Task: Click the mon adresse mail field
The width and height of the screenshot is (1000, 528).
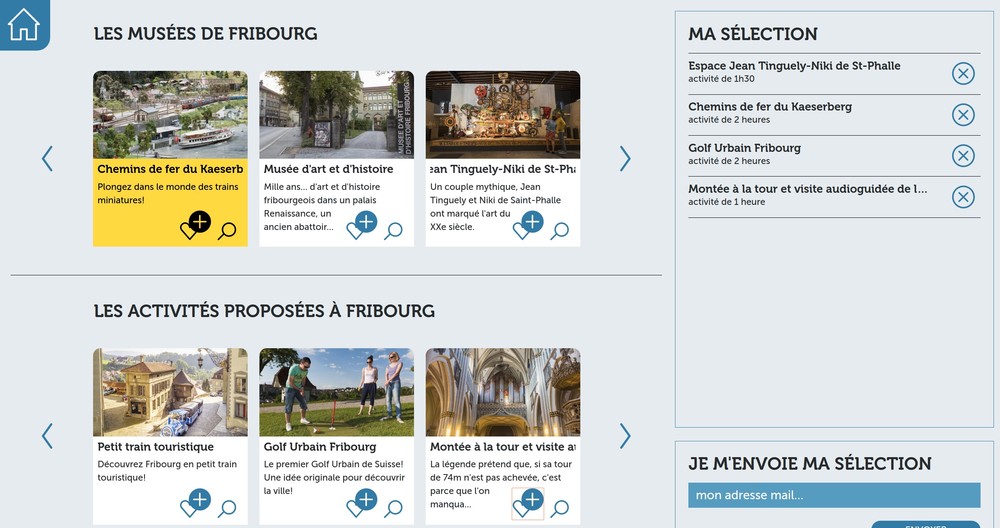Action: click(834, 495)
